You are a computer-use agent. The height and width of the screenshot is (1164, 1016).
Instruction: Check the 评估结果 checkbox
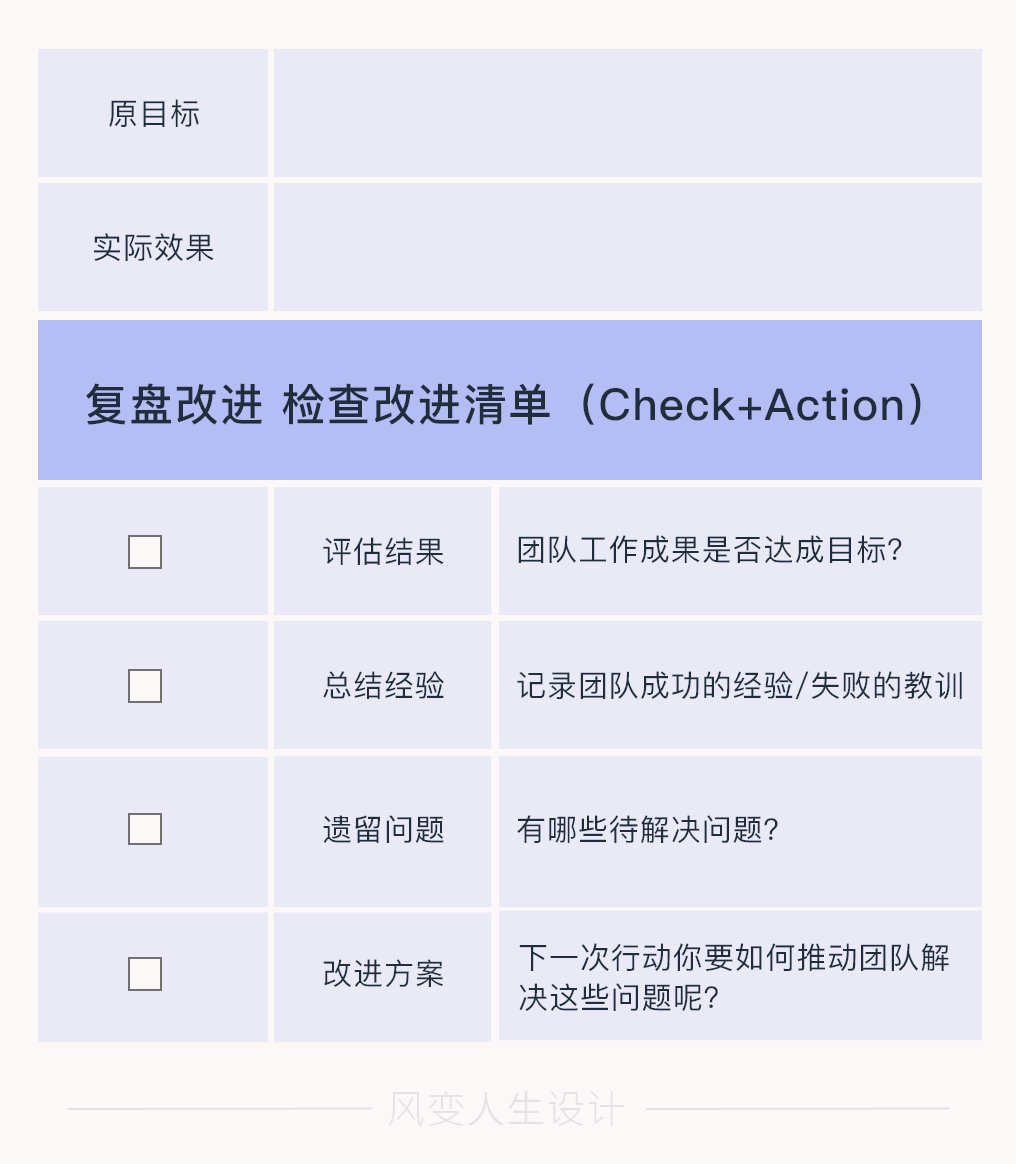click(x=145, y=552)
